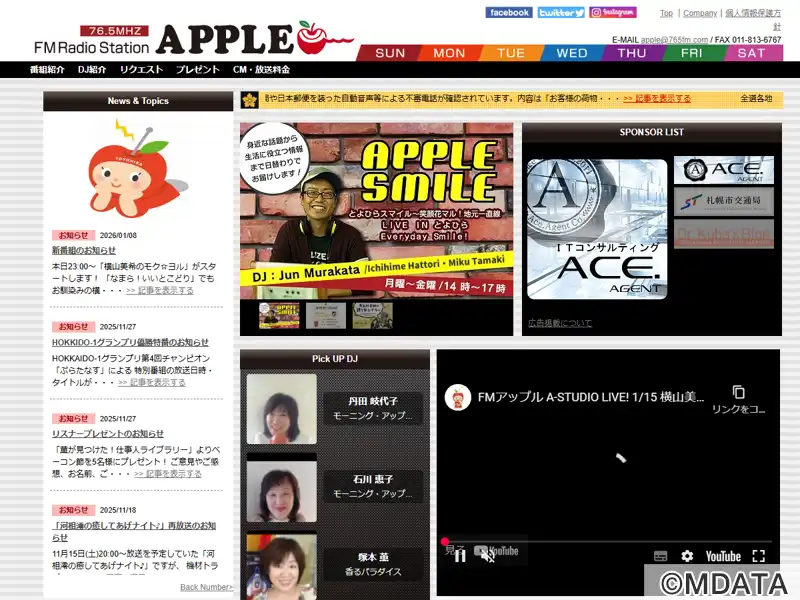Image resolution: width=800 pixels, height=600 pixels.
Task: Open the Twitter page button
Action: 561,13
